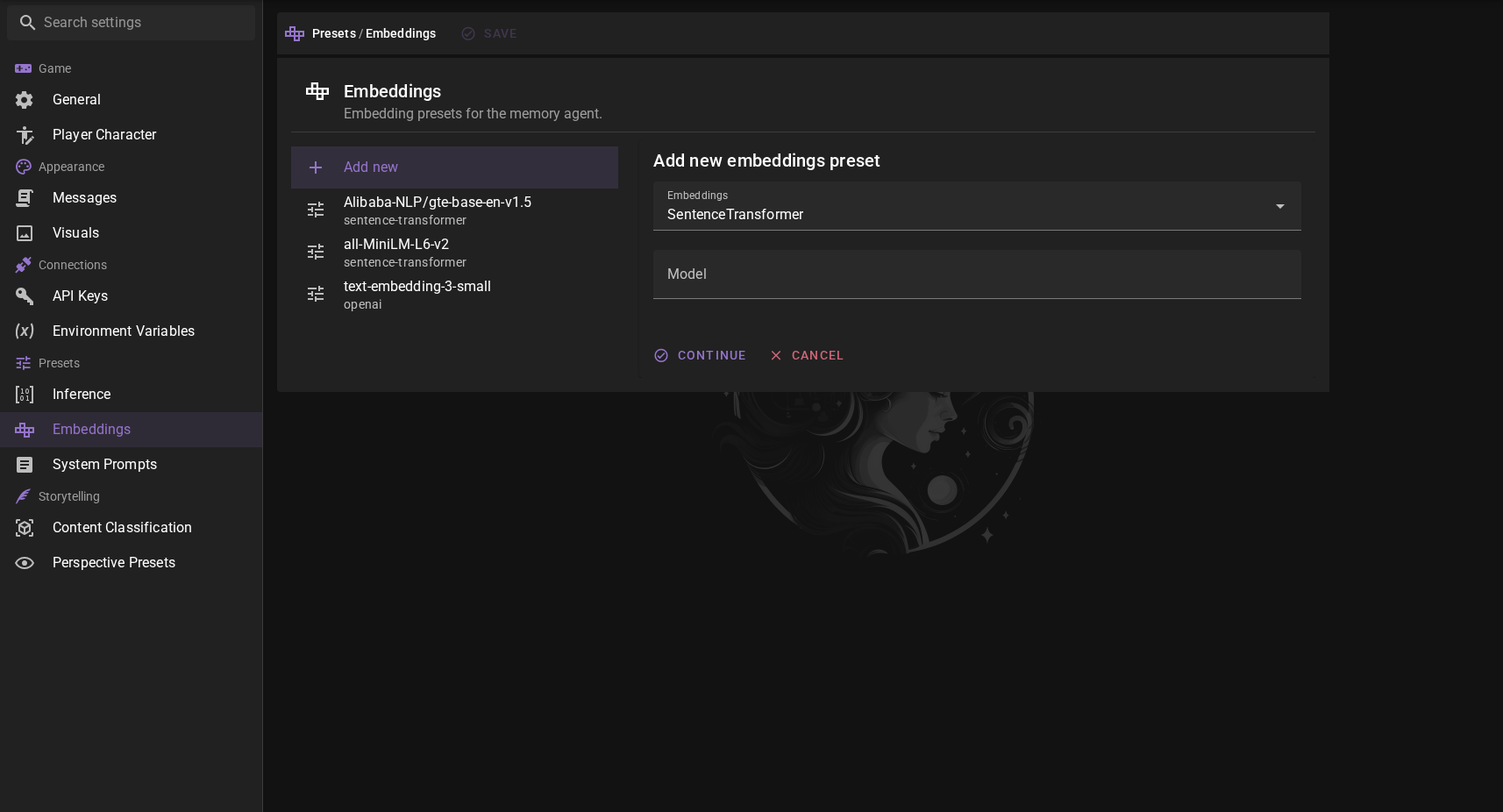Viewport: 1503px width, 812px height.
Task: Open the API Keys key icon
Action: [x=25, y=296]
